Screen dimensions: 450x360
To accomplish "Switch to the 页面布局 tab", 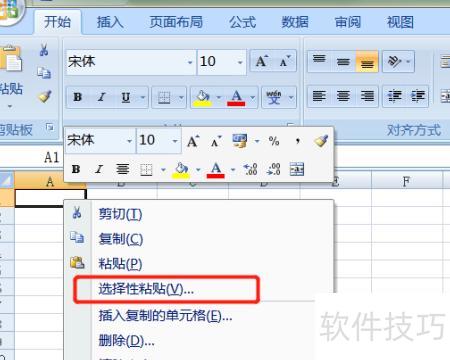I will point(176,22).
